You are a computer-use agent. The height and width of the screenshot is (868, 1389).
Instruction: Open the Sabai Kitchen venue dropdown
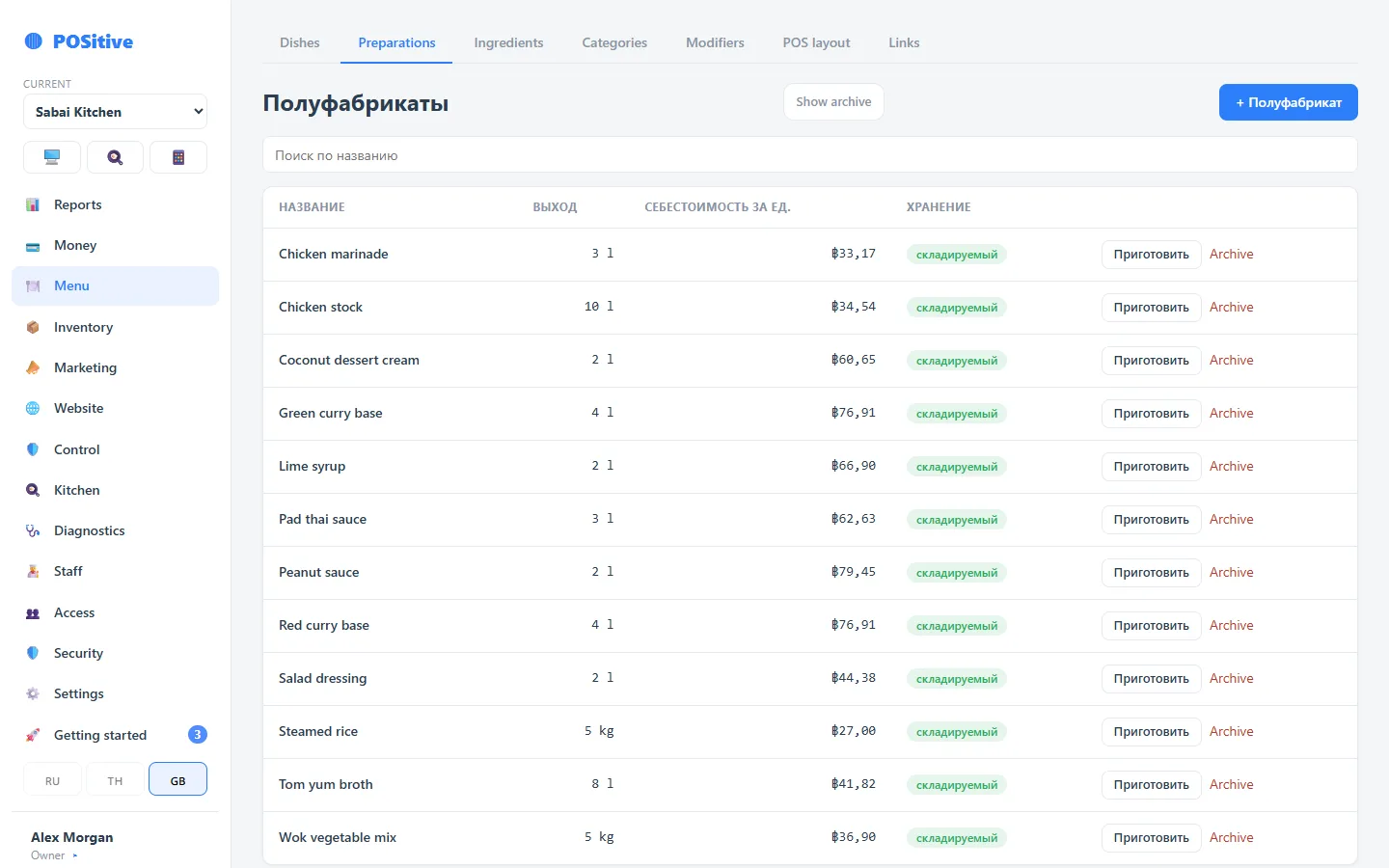tap(115, 112)
